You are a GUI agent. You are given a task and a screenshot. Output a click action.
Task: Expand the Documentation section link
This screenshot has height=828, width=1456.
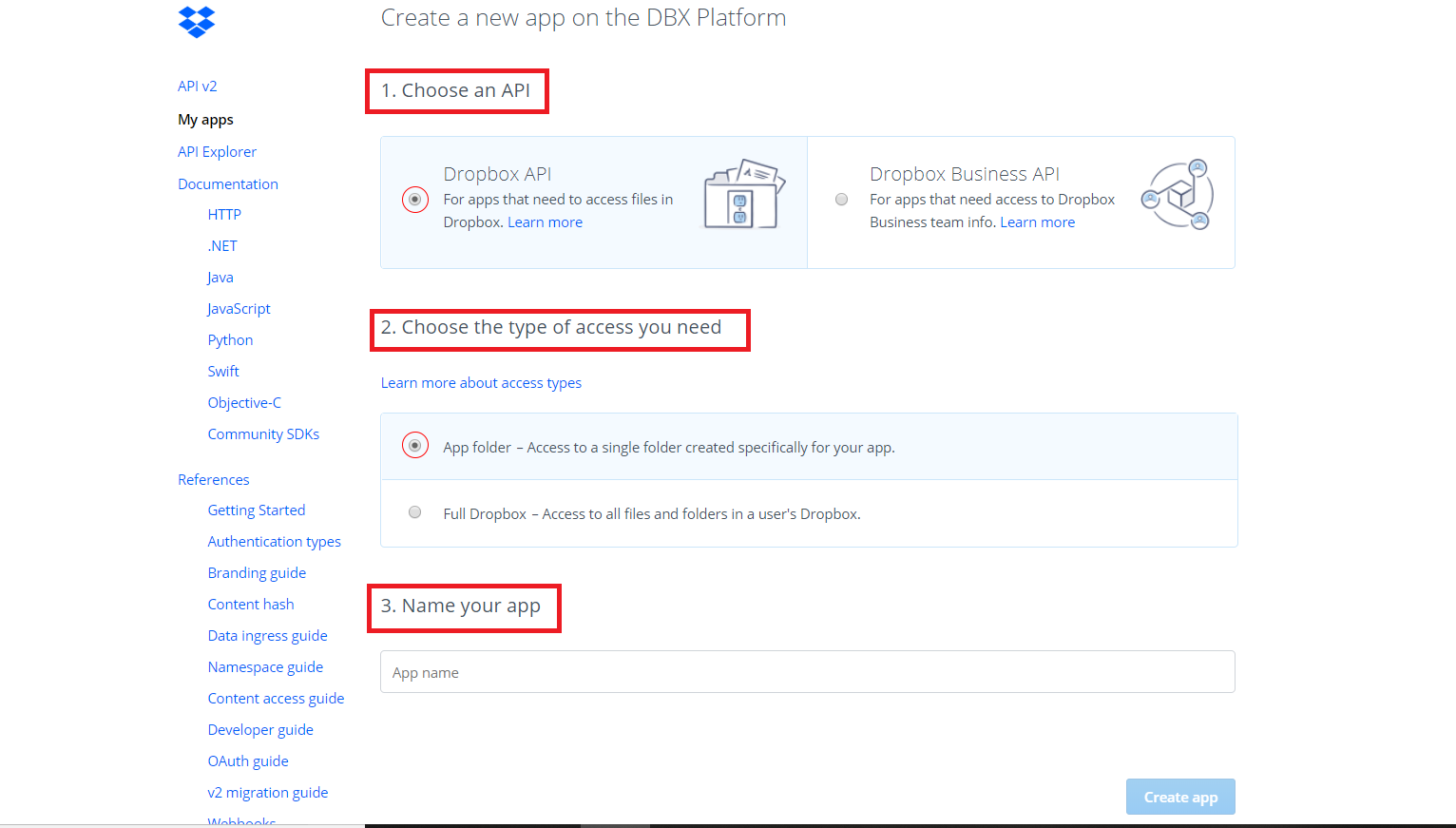point(228,184)
